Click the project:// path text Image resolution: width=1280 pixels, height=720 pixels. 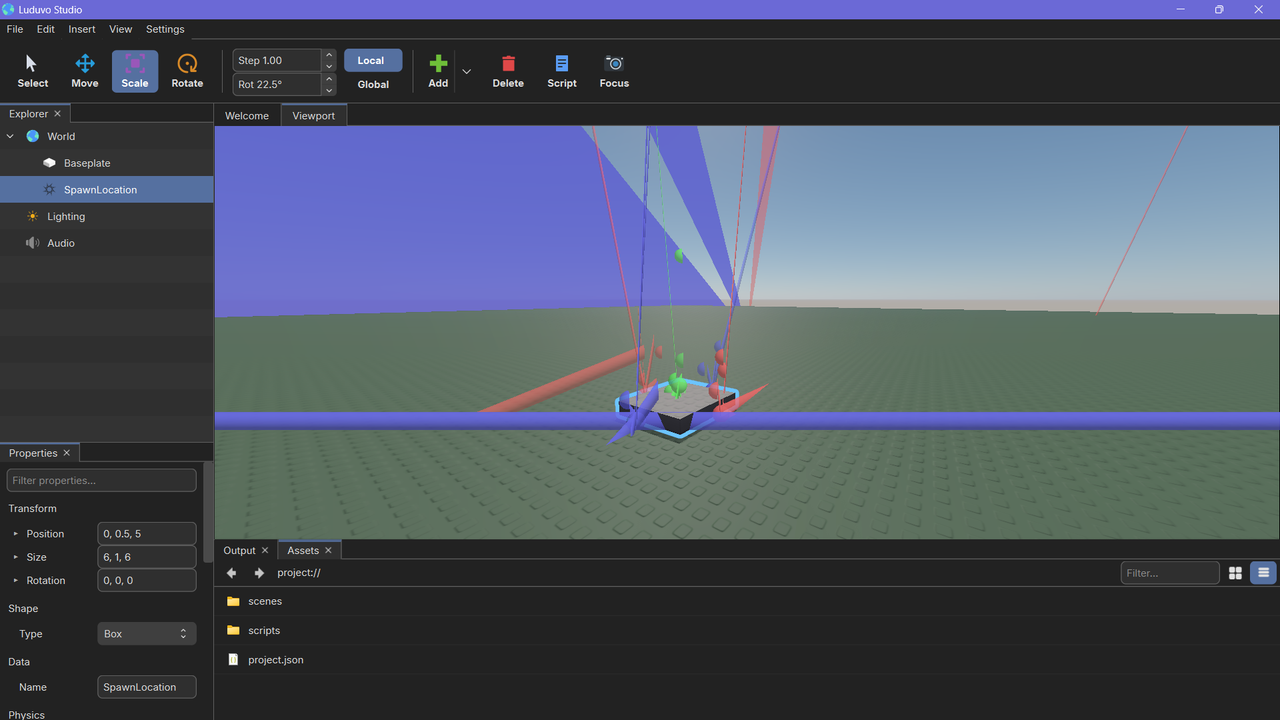coord(299,573)
